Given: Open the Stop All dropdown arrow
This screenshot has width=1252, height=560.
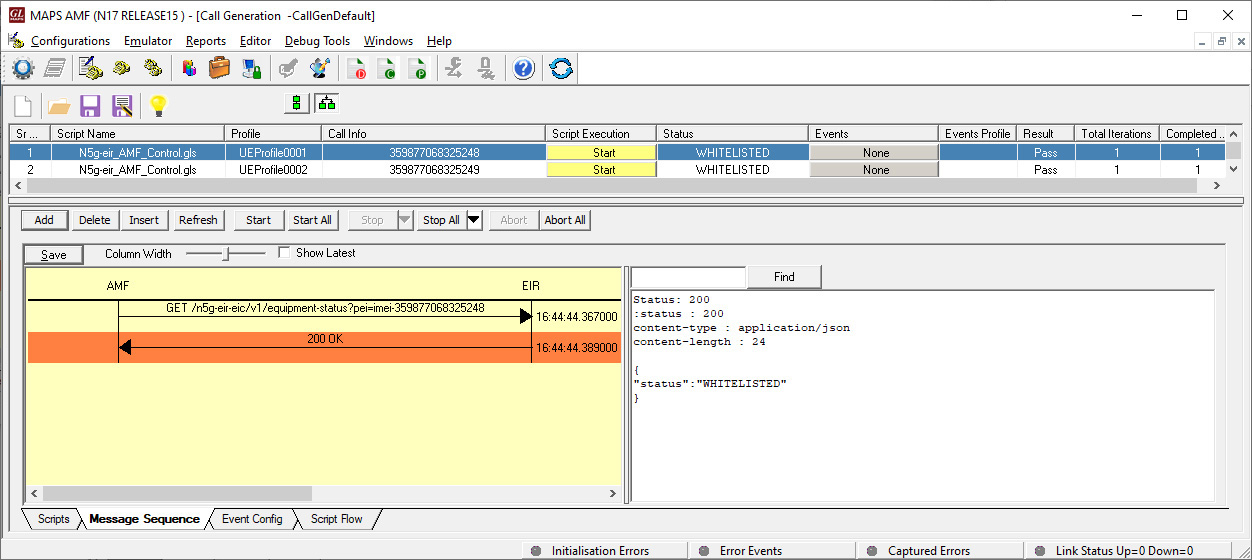Looking at the screenshot, I should click(474, 220).
